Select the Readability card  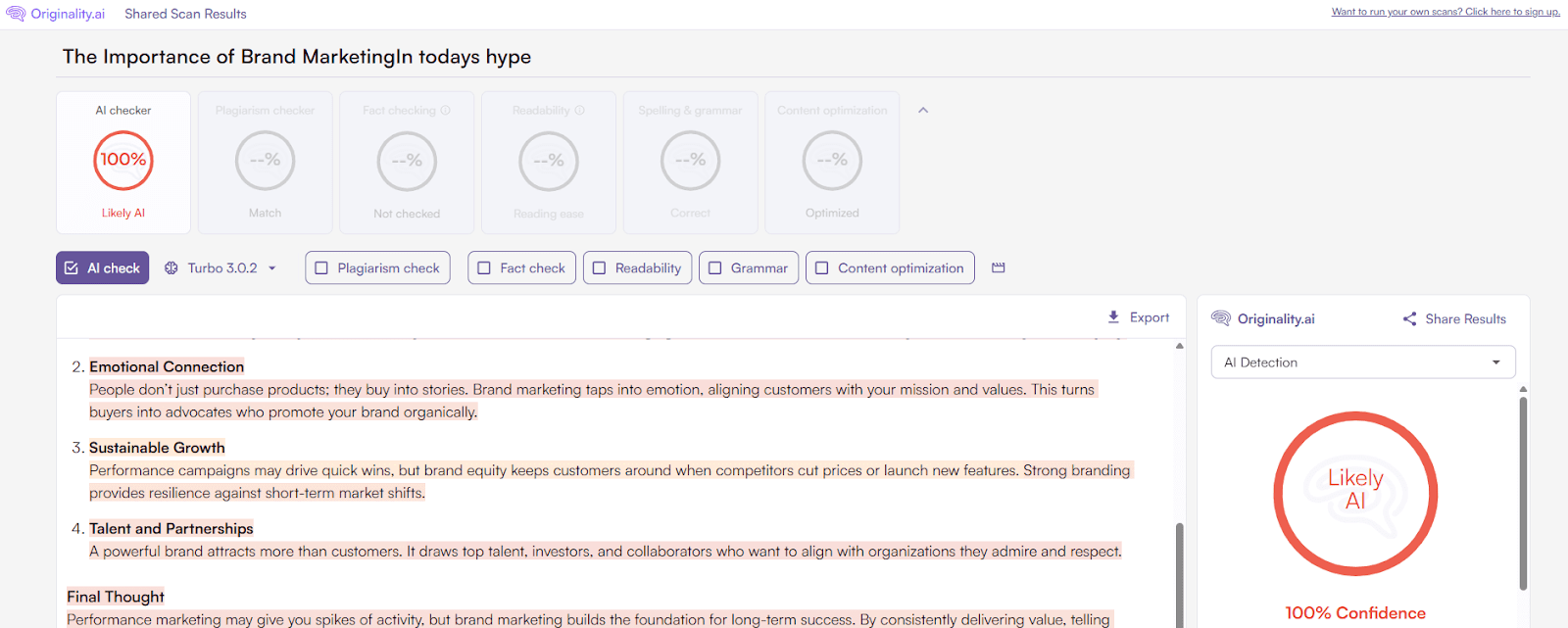(549, 163)
